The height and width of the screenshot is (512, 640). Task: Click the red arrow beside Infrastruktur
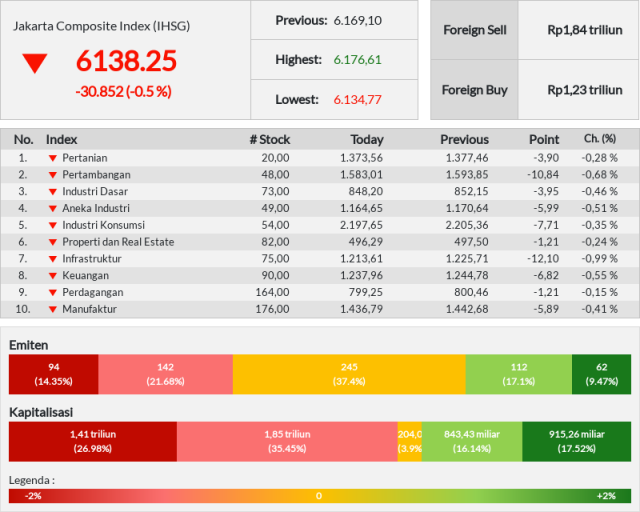[x=53, y=259]
